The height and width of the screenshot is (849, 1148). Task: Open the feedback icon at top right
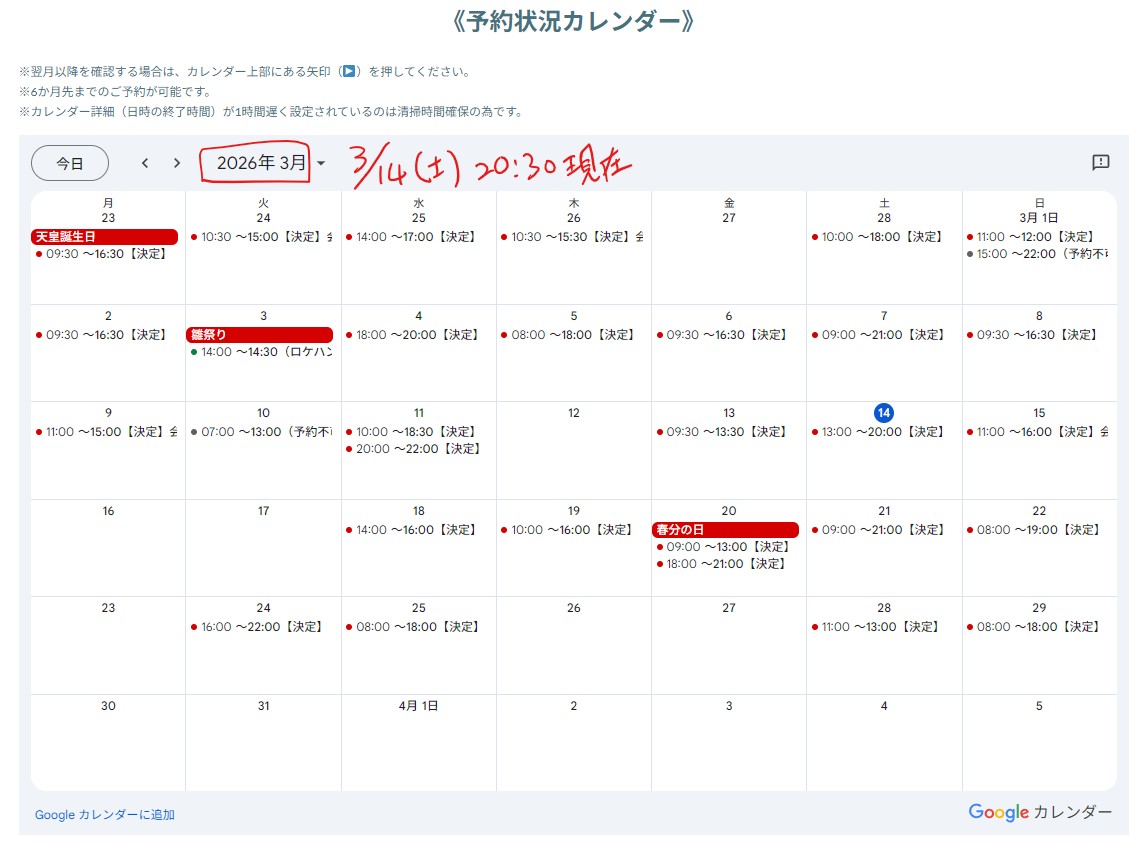[1100, 162]
